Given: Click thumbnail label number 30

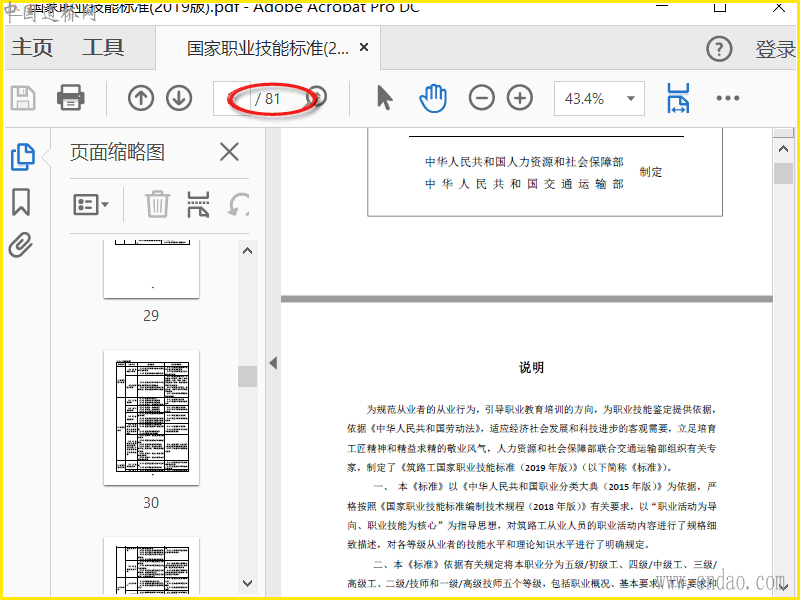Looking at the screenshot, I should [151, 503].
